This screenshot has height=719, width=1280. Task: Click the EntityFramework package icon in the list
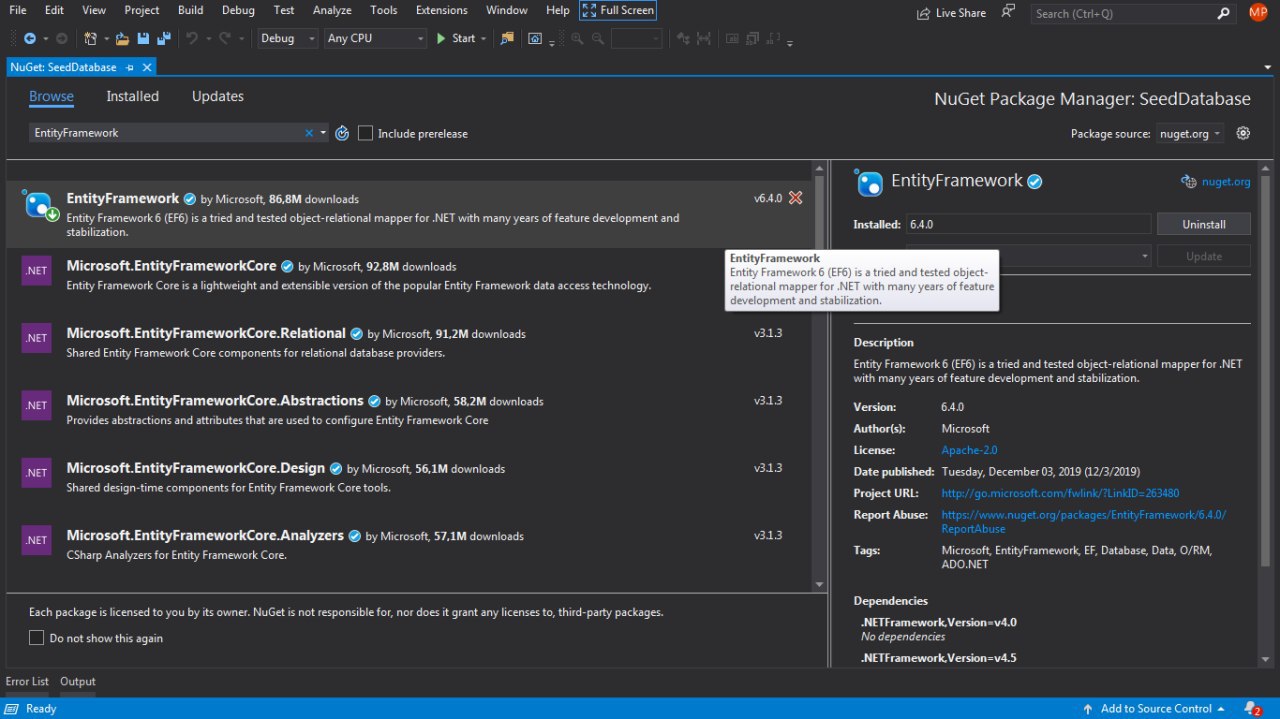point(41,206)
